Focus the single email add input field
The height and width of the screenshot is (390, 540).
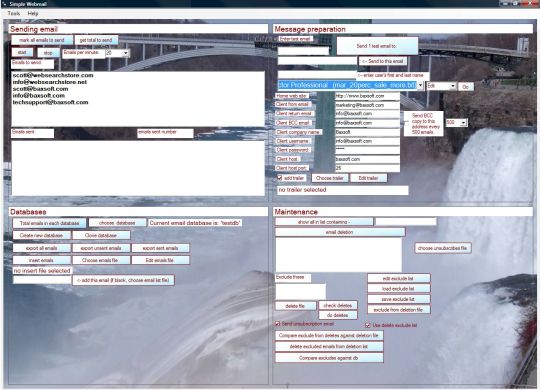pos(42,279)
